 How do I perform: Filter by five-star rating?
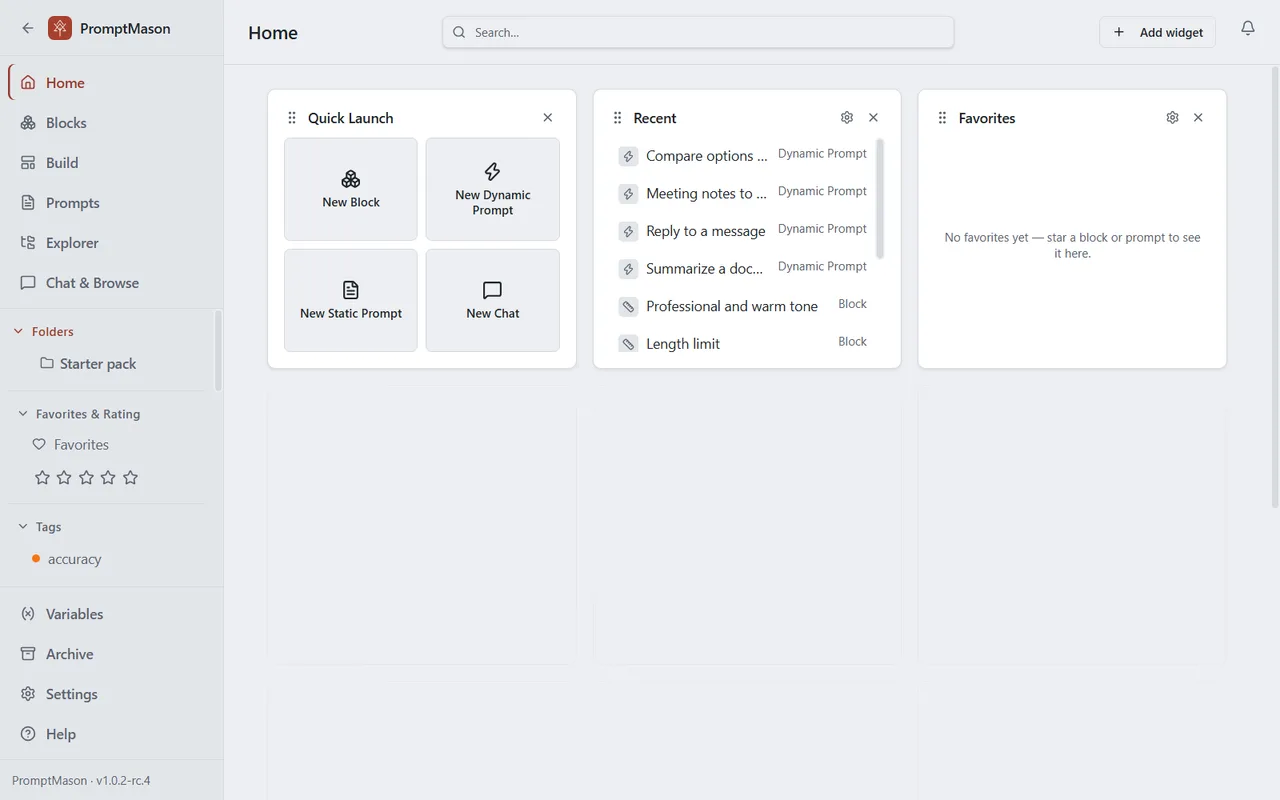(x=130, y=478)
